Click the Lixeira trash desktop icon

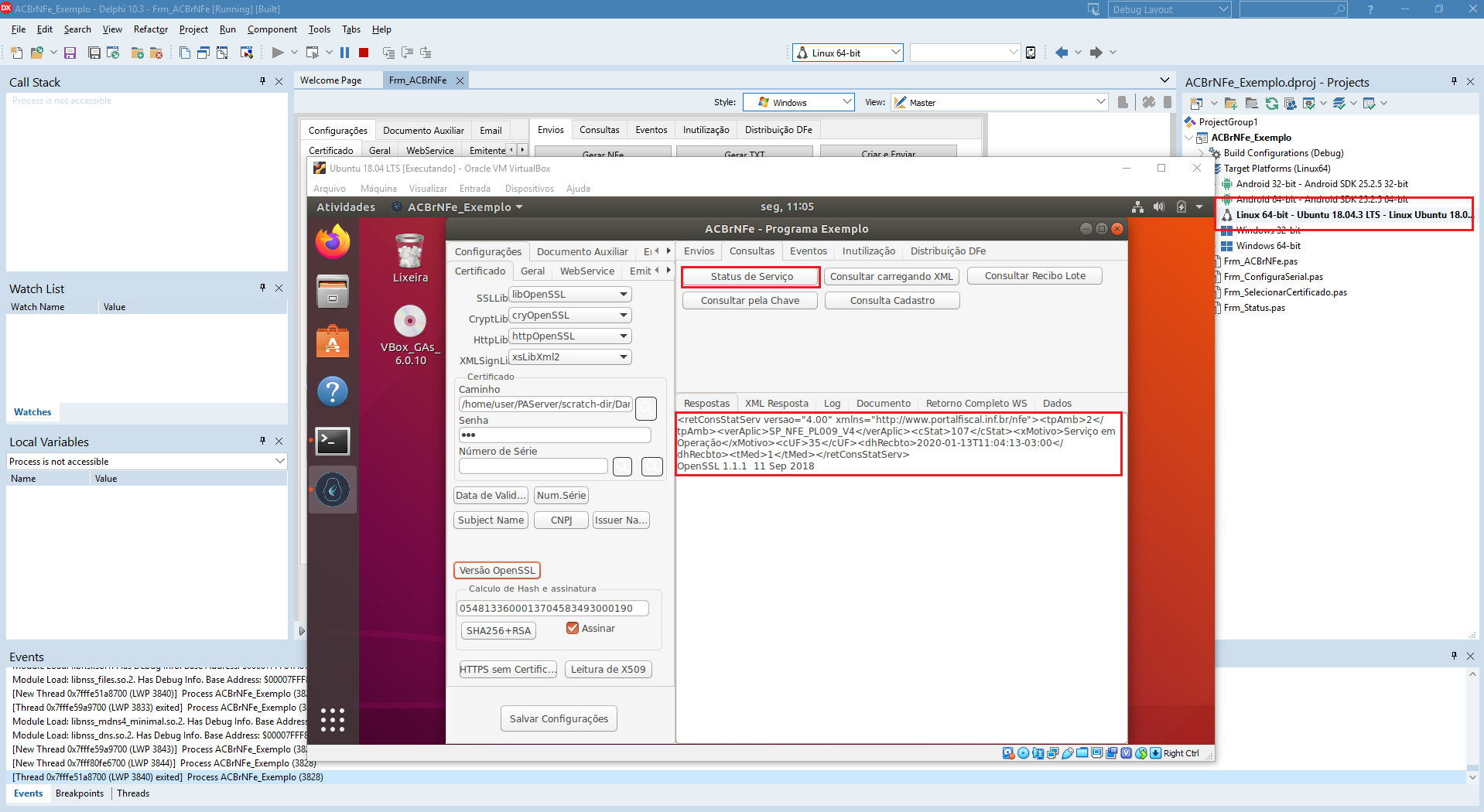click(x=410, y=258)
